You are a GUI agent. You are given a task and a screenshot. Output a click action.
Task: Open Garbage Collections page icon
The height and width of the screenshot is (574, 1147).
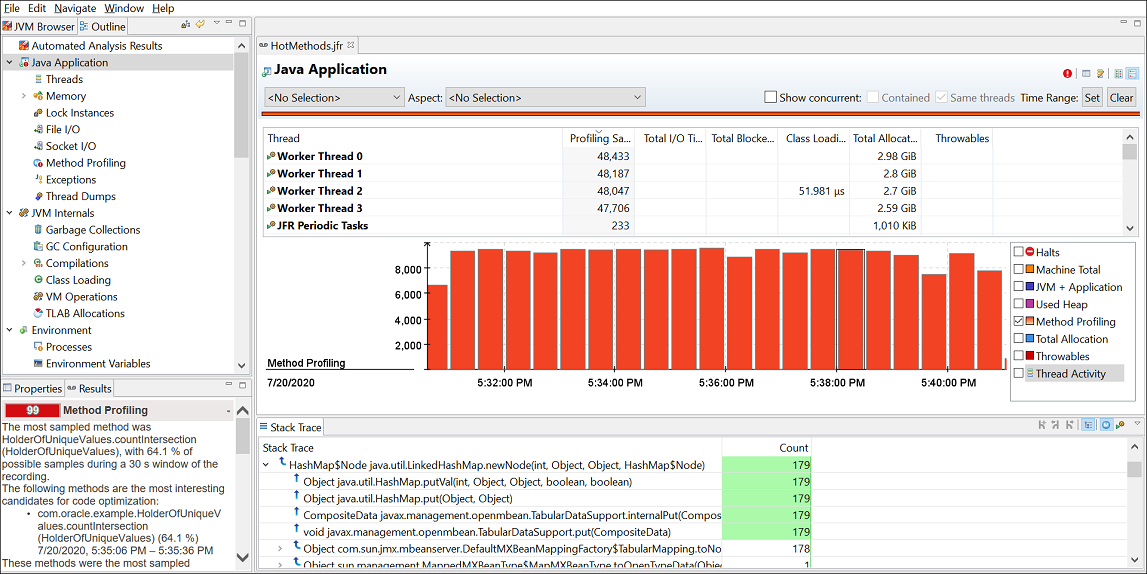coord(38,230)
